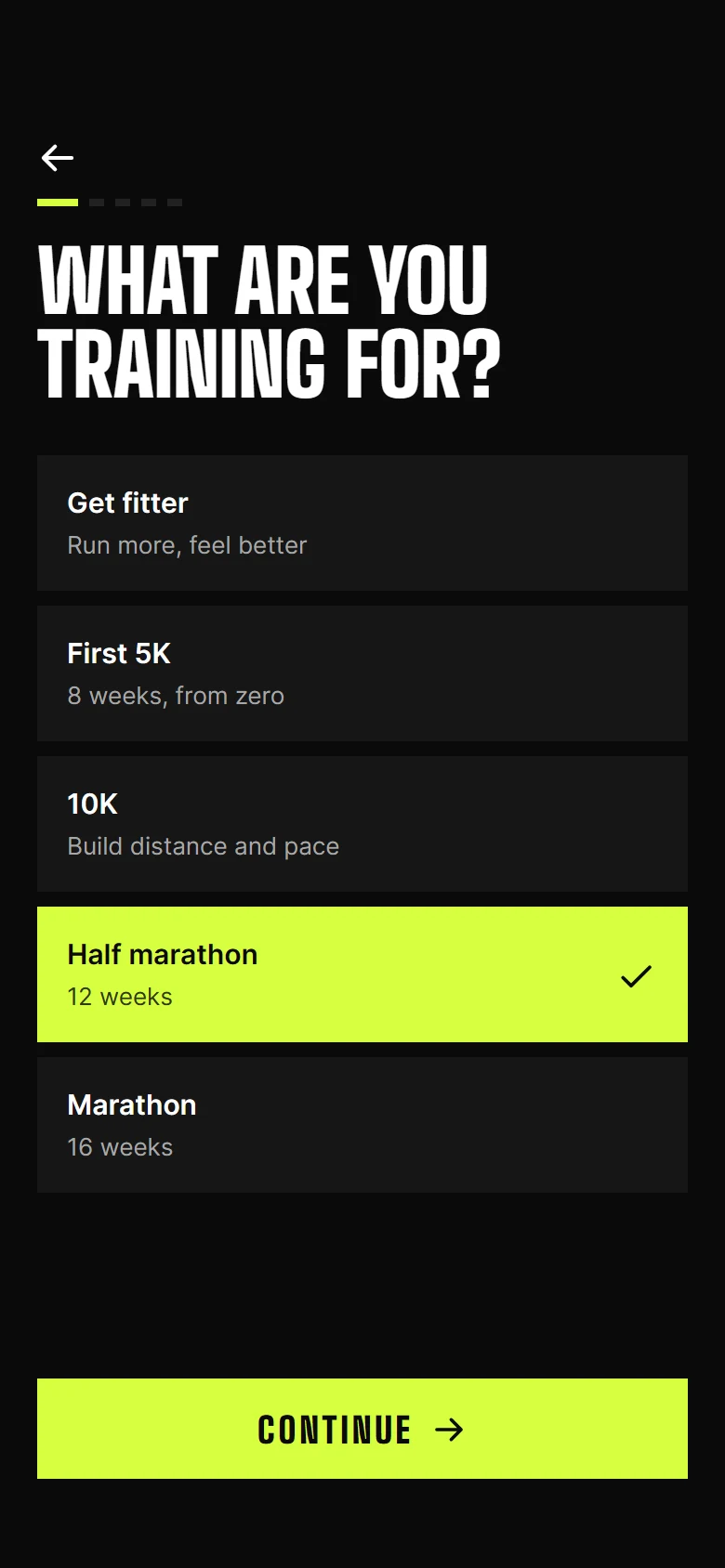Click the "Run more, feel better" subtitle
This screenshot has height=1568, width=725.
(187, 545)
